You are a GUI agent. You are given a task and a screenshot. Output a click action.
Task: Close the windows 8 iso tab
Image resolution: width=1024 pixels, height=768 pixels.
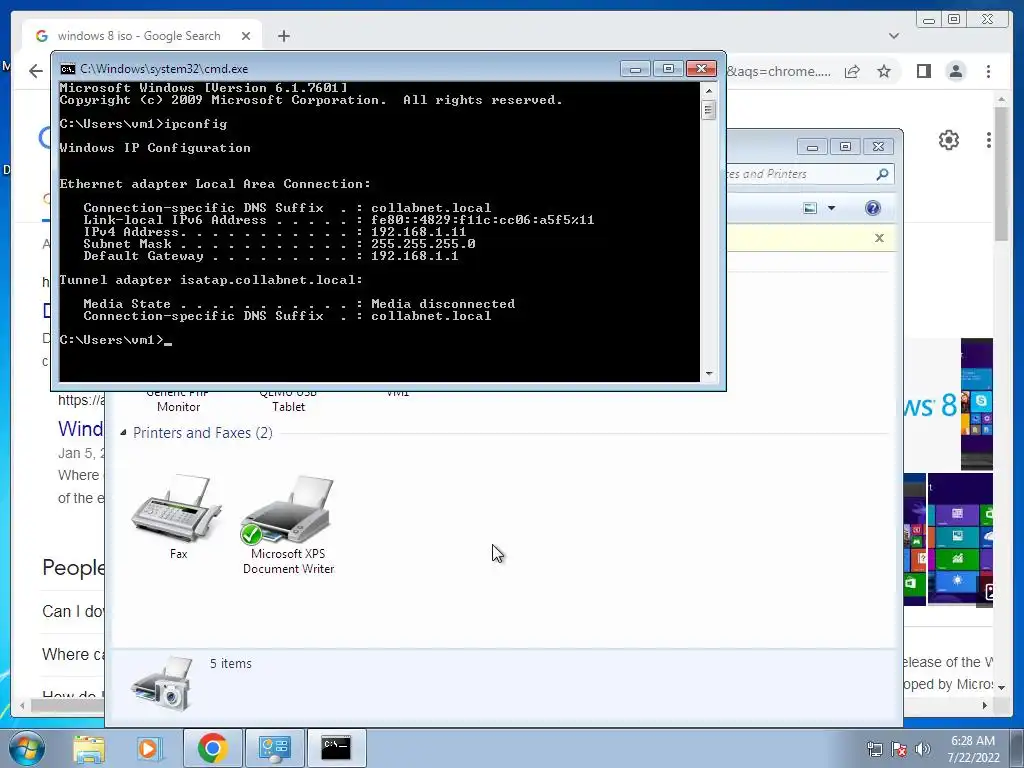[246, 36]
